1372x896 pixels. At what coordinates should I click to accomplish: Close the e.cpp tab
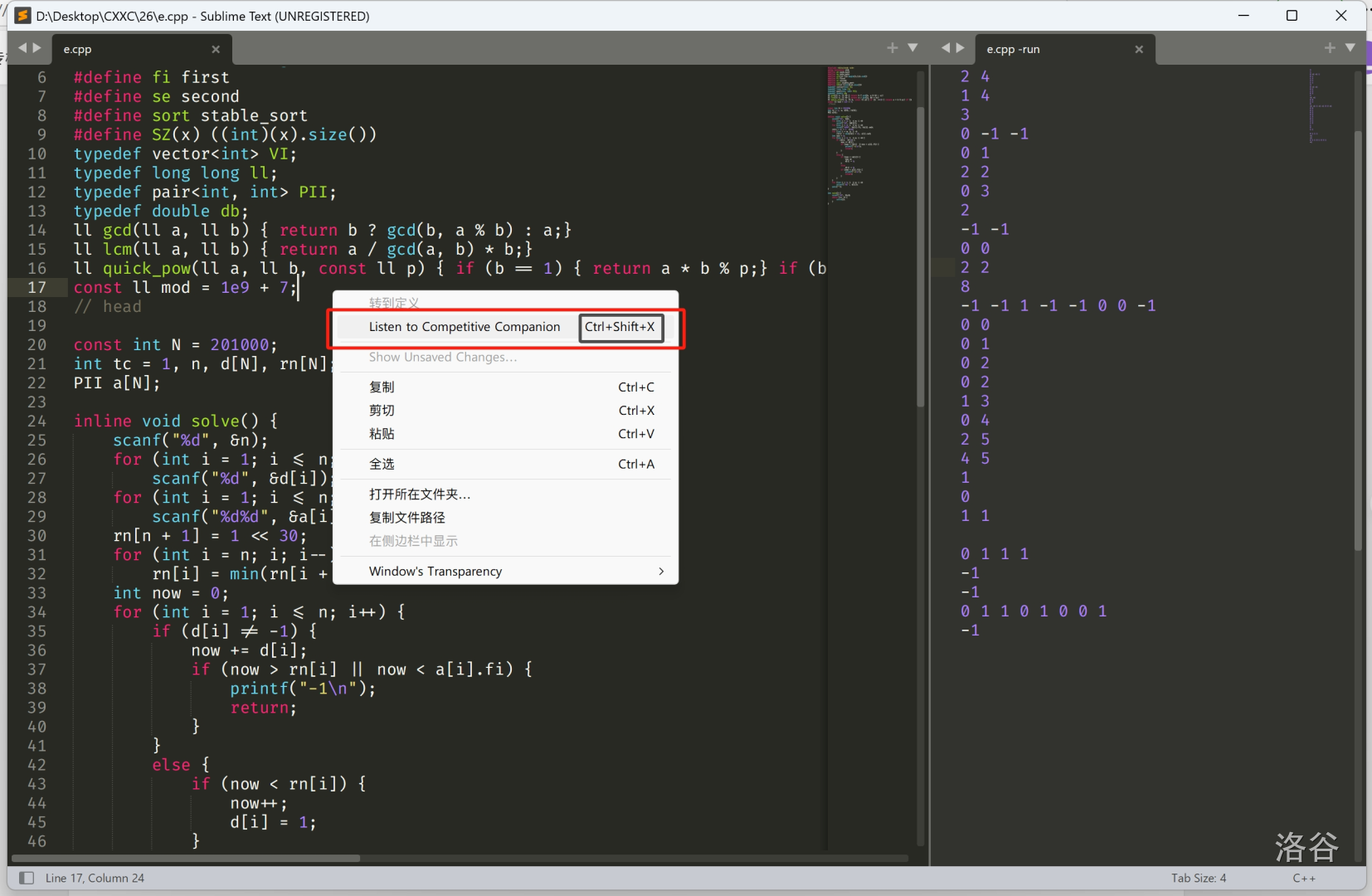tap(215, 48)
